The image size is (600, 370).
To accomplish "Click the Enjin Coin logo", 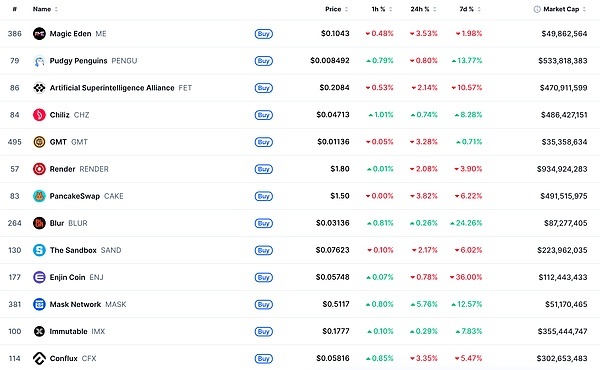I will (39, 277).
